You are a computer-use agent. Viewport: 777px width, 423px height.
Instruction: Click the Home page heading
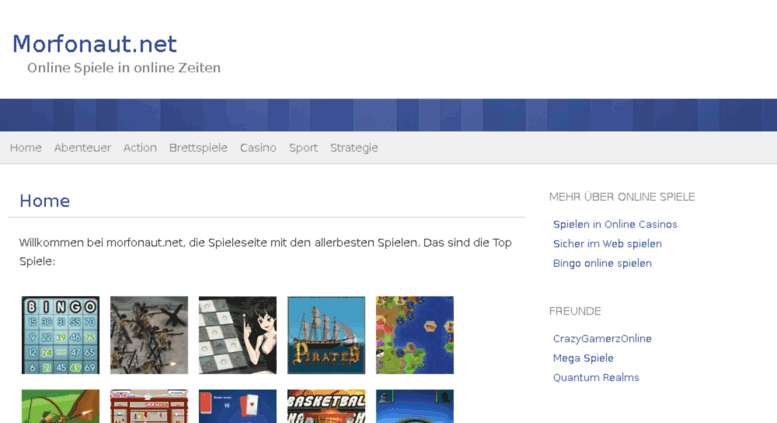pyautogui.click(x=45, y=201)
